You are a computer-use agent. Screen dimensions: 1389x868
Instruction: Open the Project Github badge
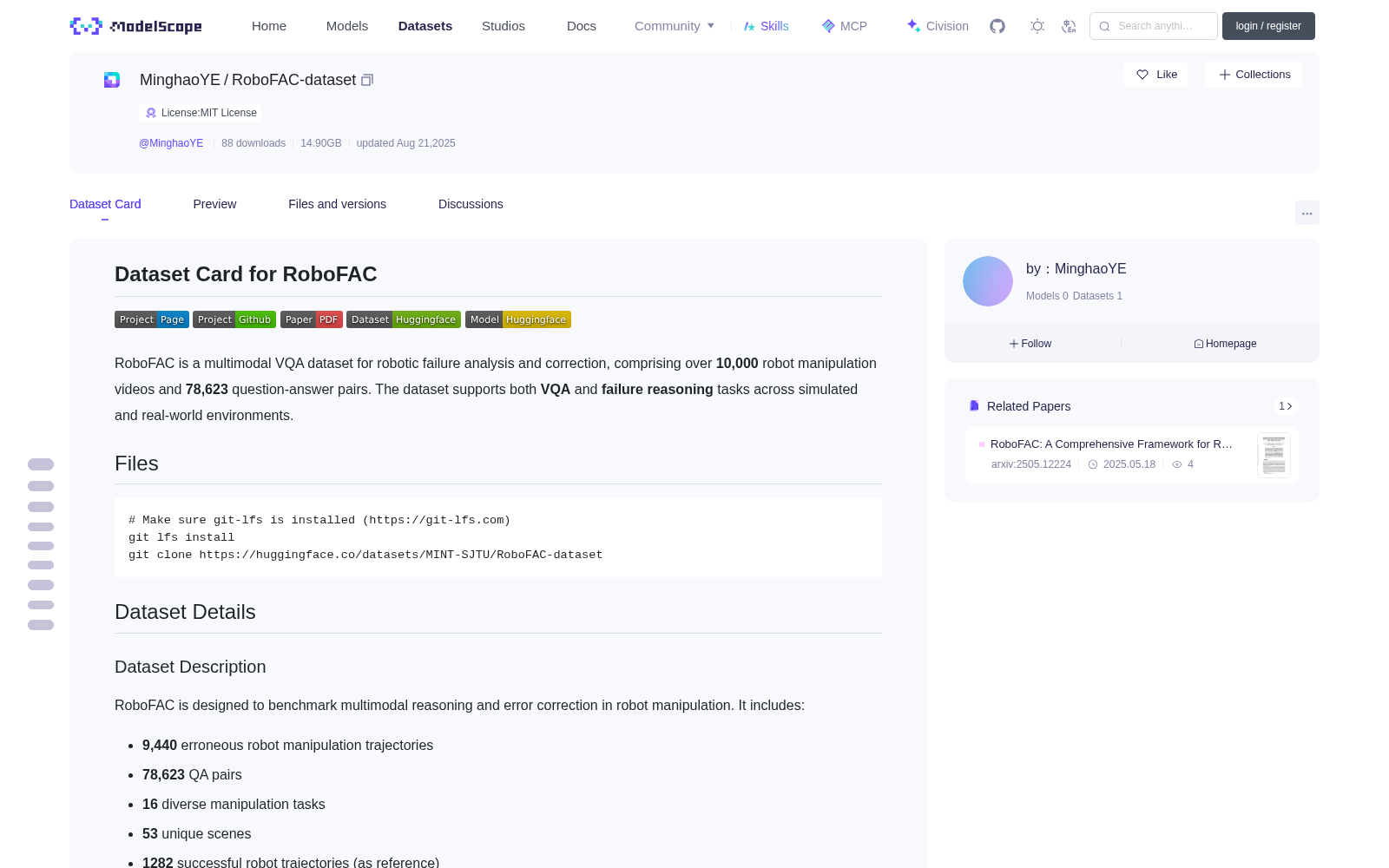point(234,319)
